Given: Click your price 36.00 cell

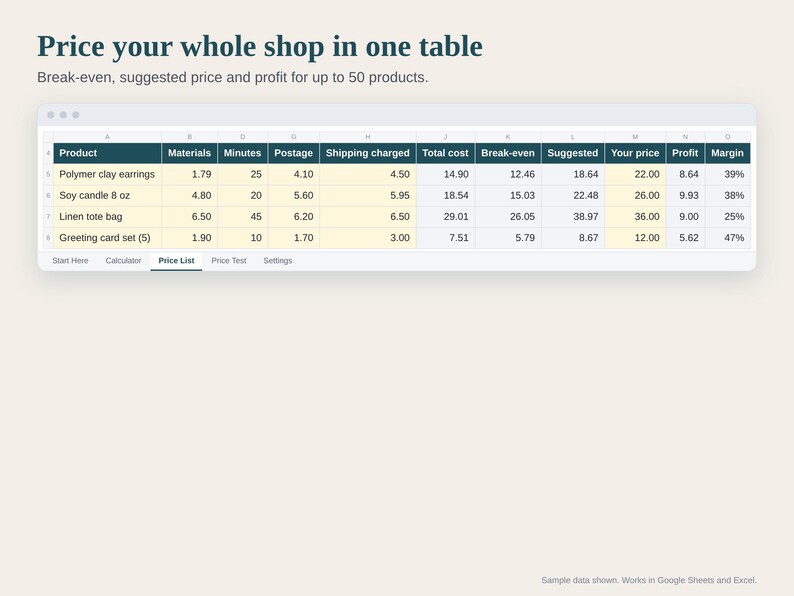Looking at the screenshot, I should (635, 217).
